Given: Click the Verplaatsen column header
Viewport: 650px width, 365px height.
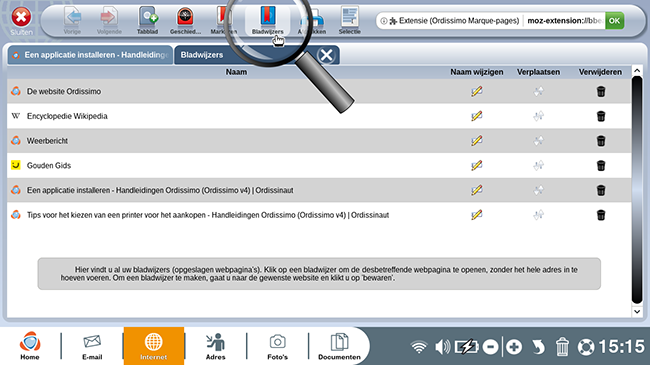Looking at the screenshot, I should tap(538, 72).
